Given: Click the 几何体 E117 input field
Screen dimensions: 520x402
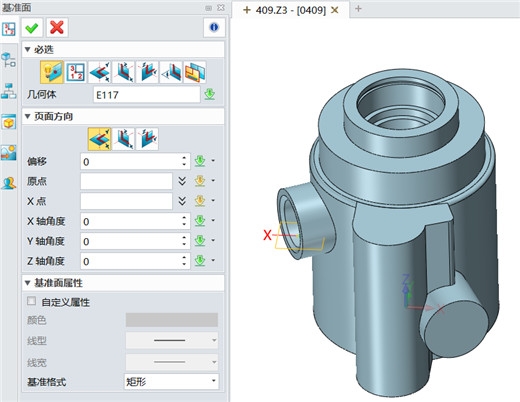Looking at the screenshot, I should [x=147, y=95].
